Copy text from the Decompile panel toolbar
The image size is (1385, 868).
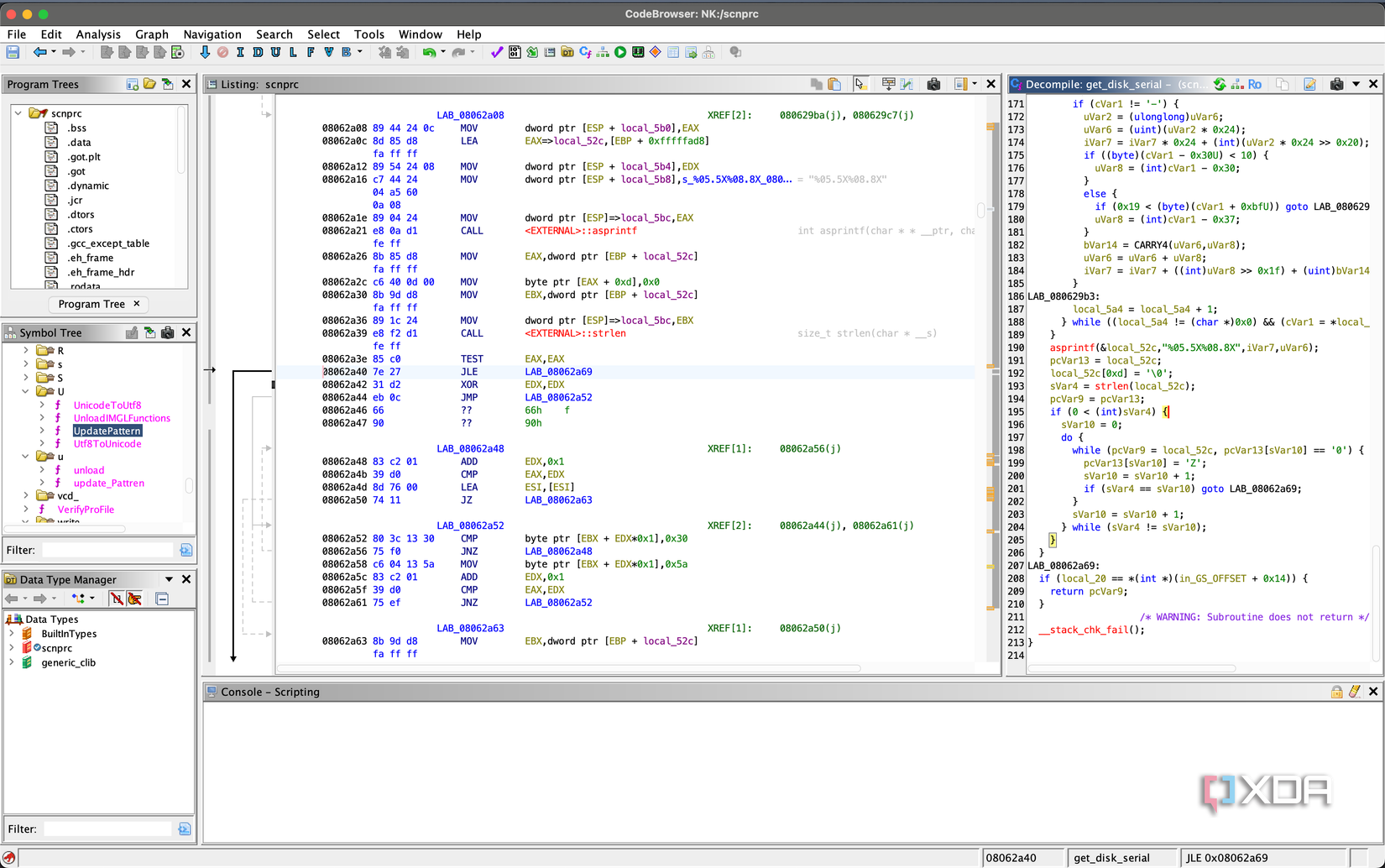pyautogui.click(x=1282, y=84)
